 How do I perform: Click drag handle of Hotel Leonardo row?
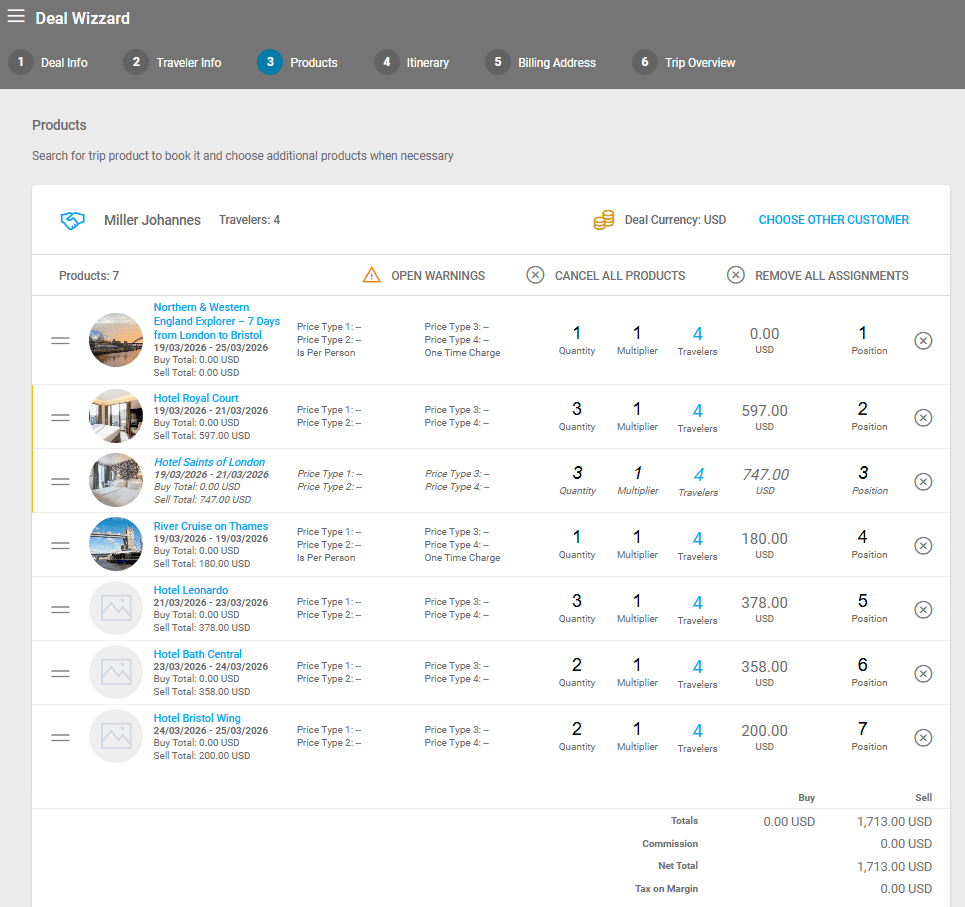[x=60, y=609]
